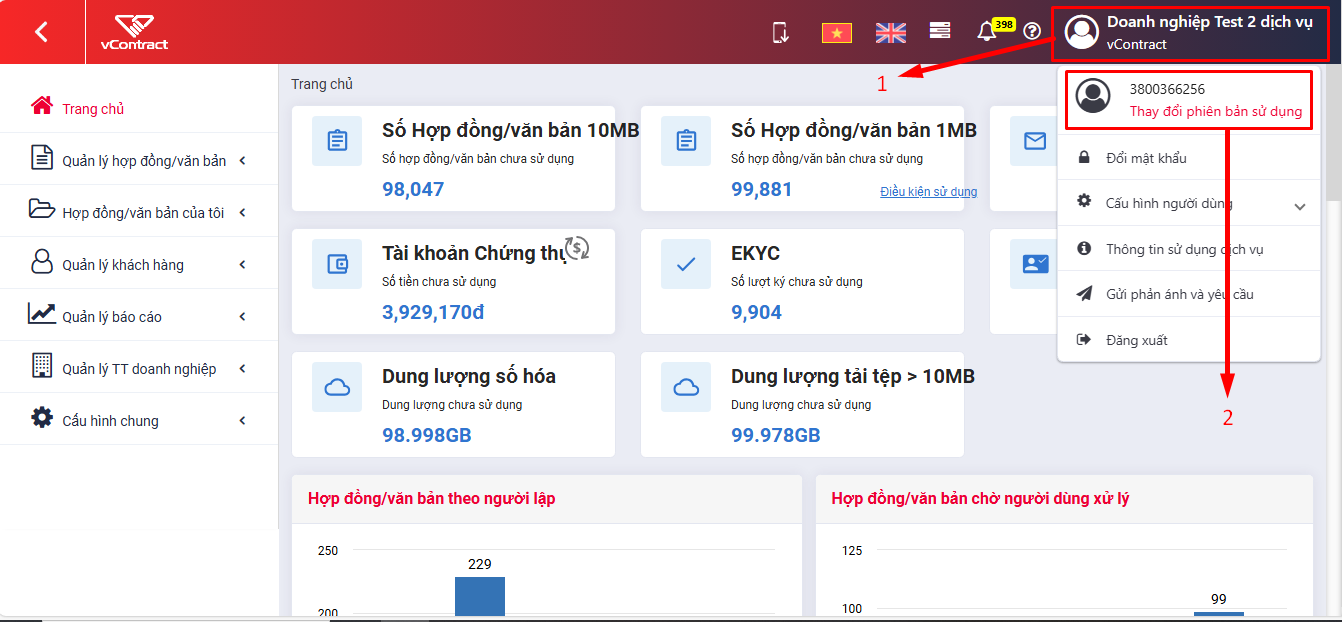Expand Cấu hình người dùng dropdown arrow

pyautogui.click(x=1300, y=207)
